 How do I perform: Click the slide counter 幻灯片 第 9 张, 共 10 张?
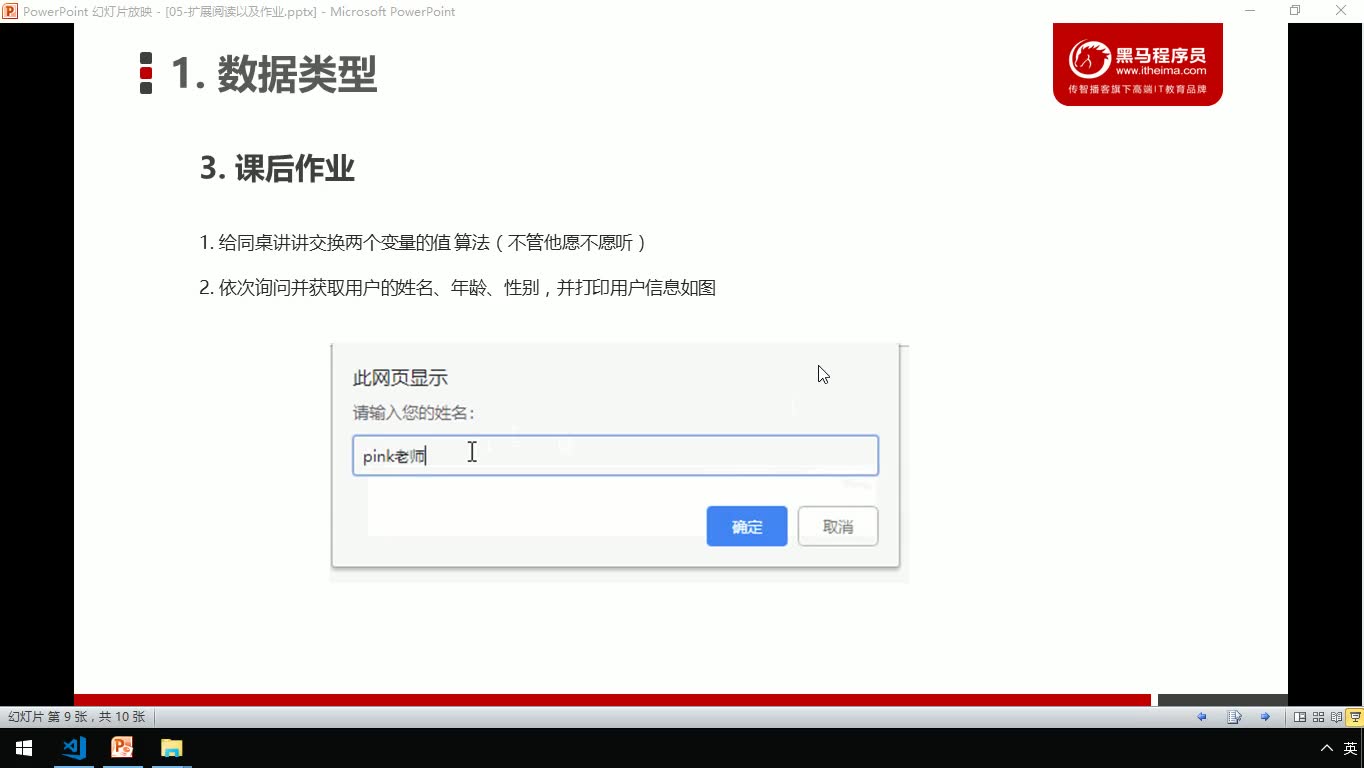77,717
